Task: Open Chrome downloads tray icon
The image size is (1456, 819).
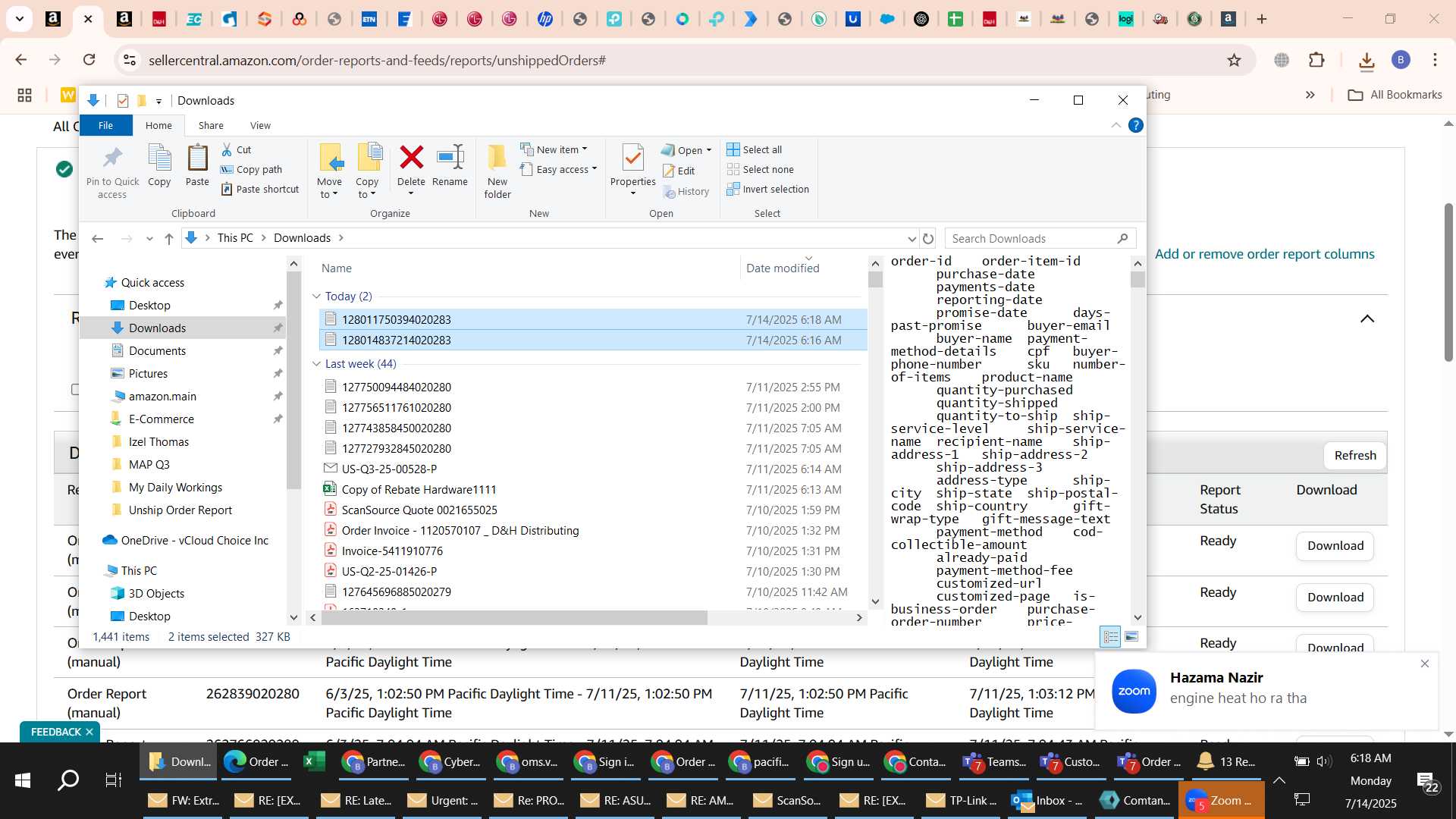Action: [1367, 61]
